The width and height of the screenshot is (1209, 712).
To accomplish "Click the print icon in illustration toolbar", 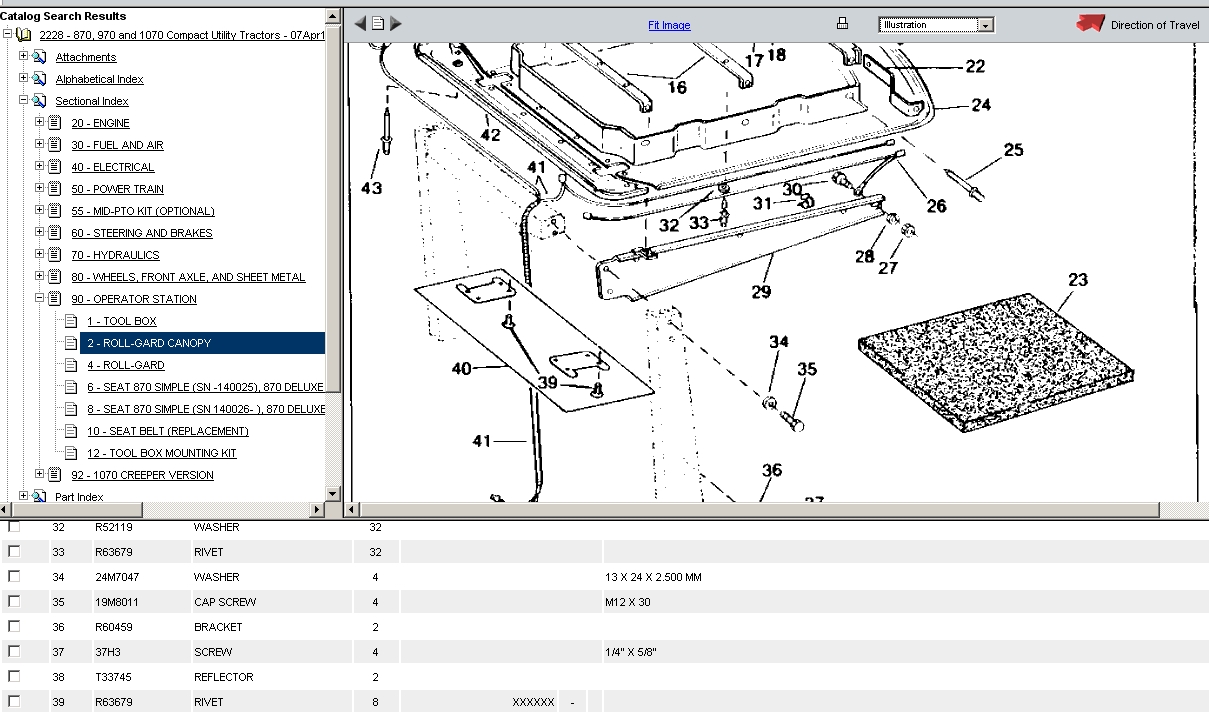I will [x=842, y=24].
